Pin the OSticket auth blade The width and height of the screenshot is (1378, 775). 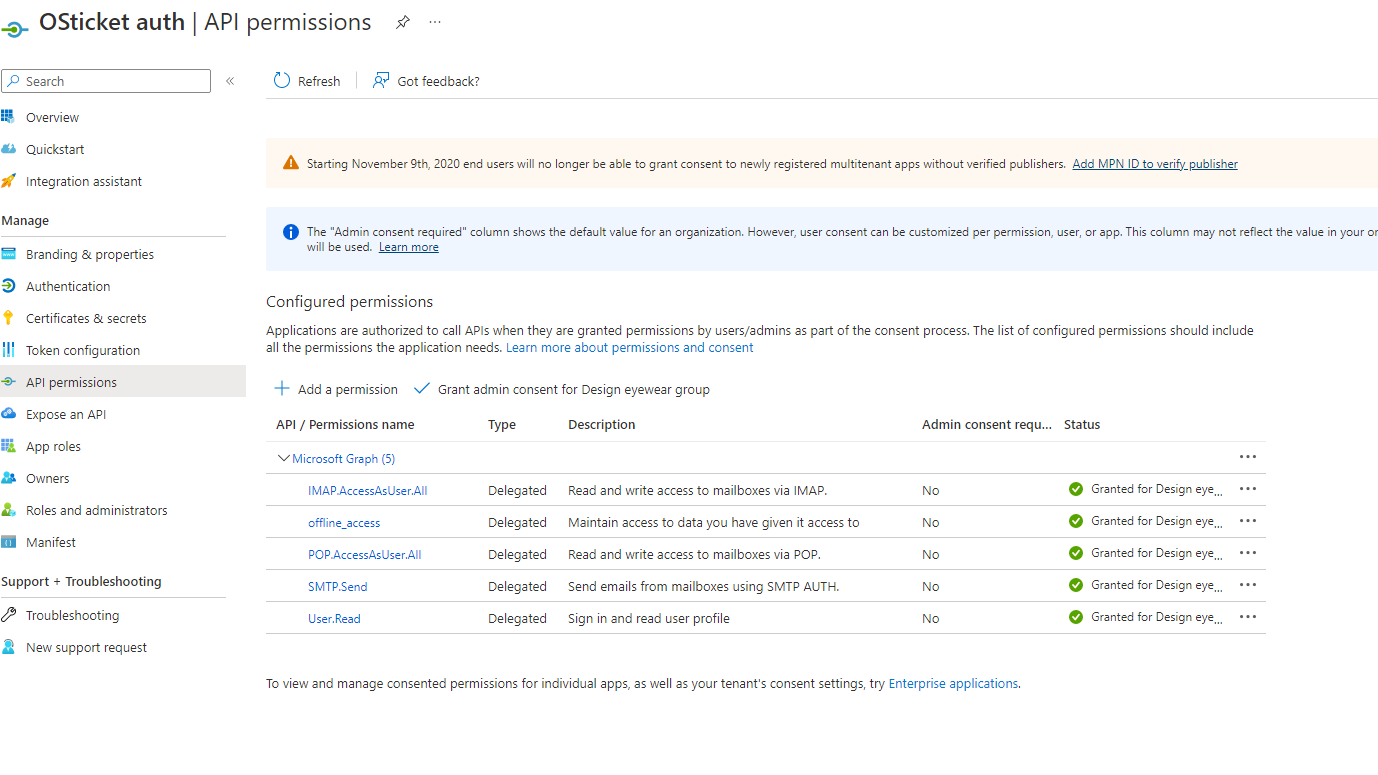(x=402, y=22)
